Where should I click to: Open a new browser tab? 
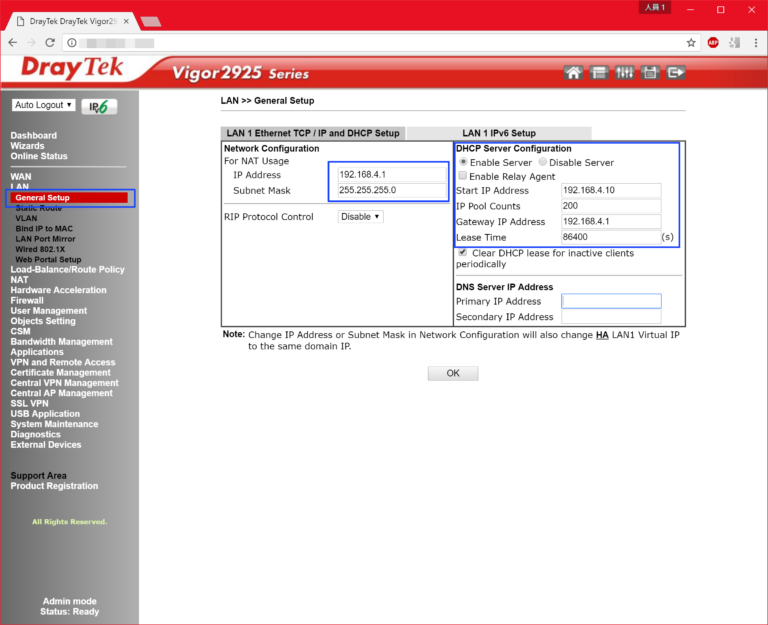coord(150,22)
